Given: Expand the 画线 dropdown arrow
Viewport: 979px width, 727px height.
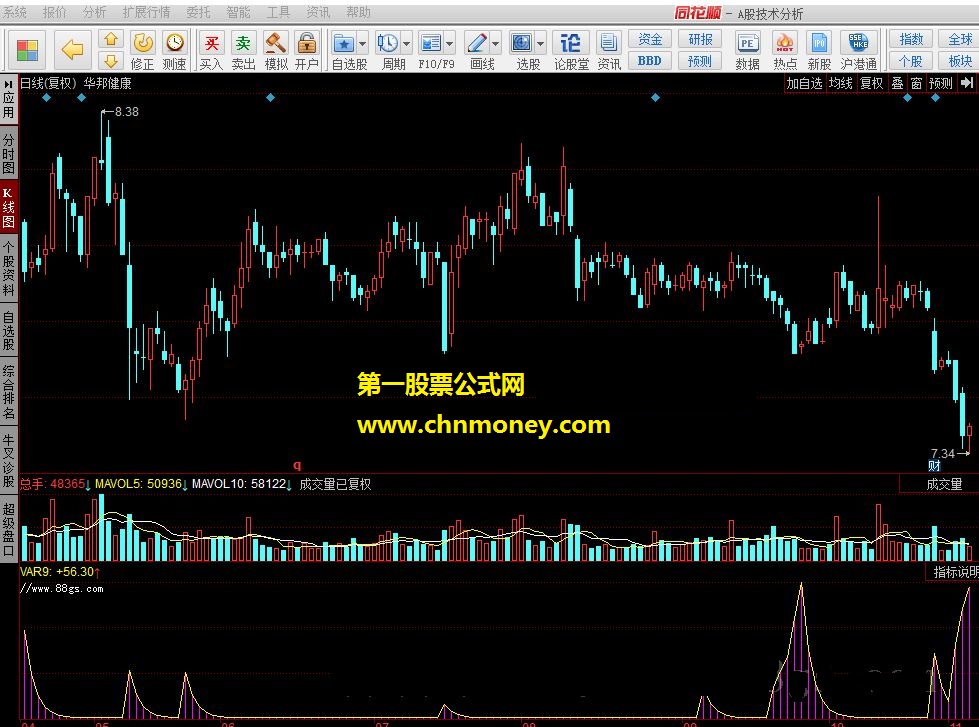Looking at the screenshot, I should pyautogui.click(x=496, y=44).
